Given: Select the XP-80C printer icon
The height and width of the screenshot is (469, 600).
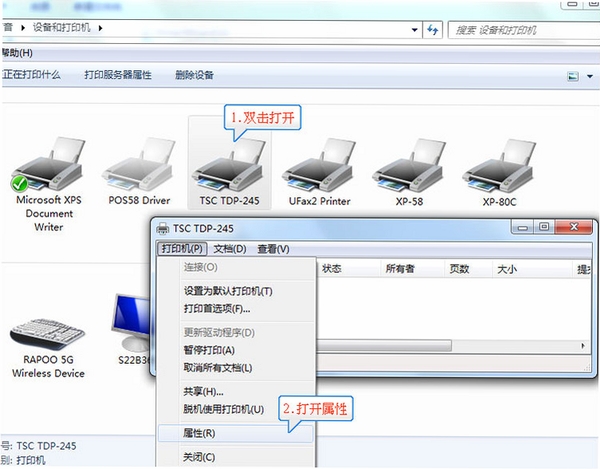Looking at the screenshot, I should pos(499,165).
